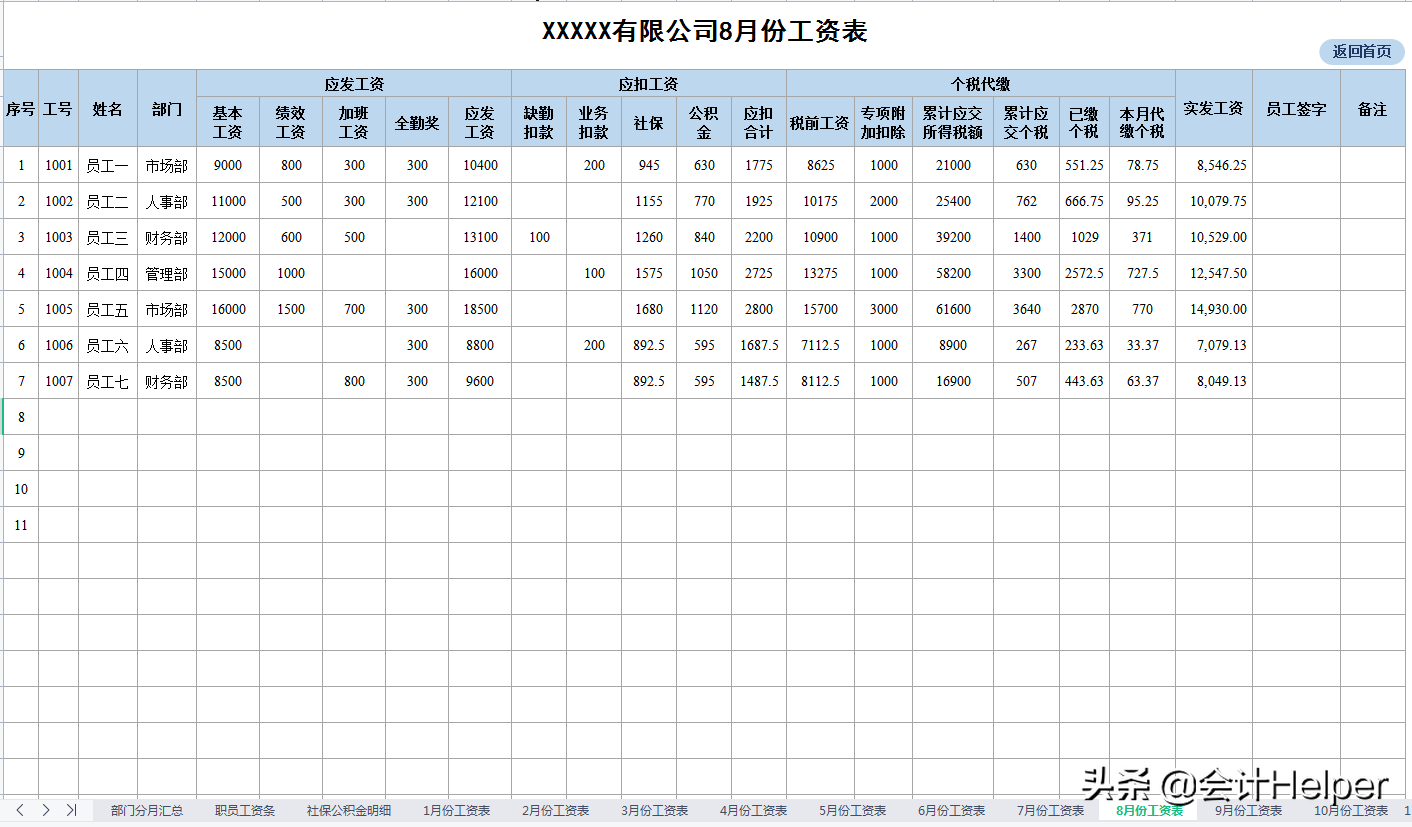Select the 员工签字 header cell
Image resolution: width=1412 pixels, height=827 pixels.
coord(1297,109)
